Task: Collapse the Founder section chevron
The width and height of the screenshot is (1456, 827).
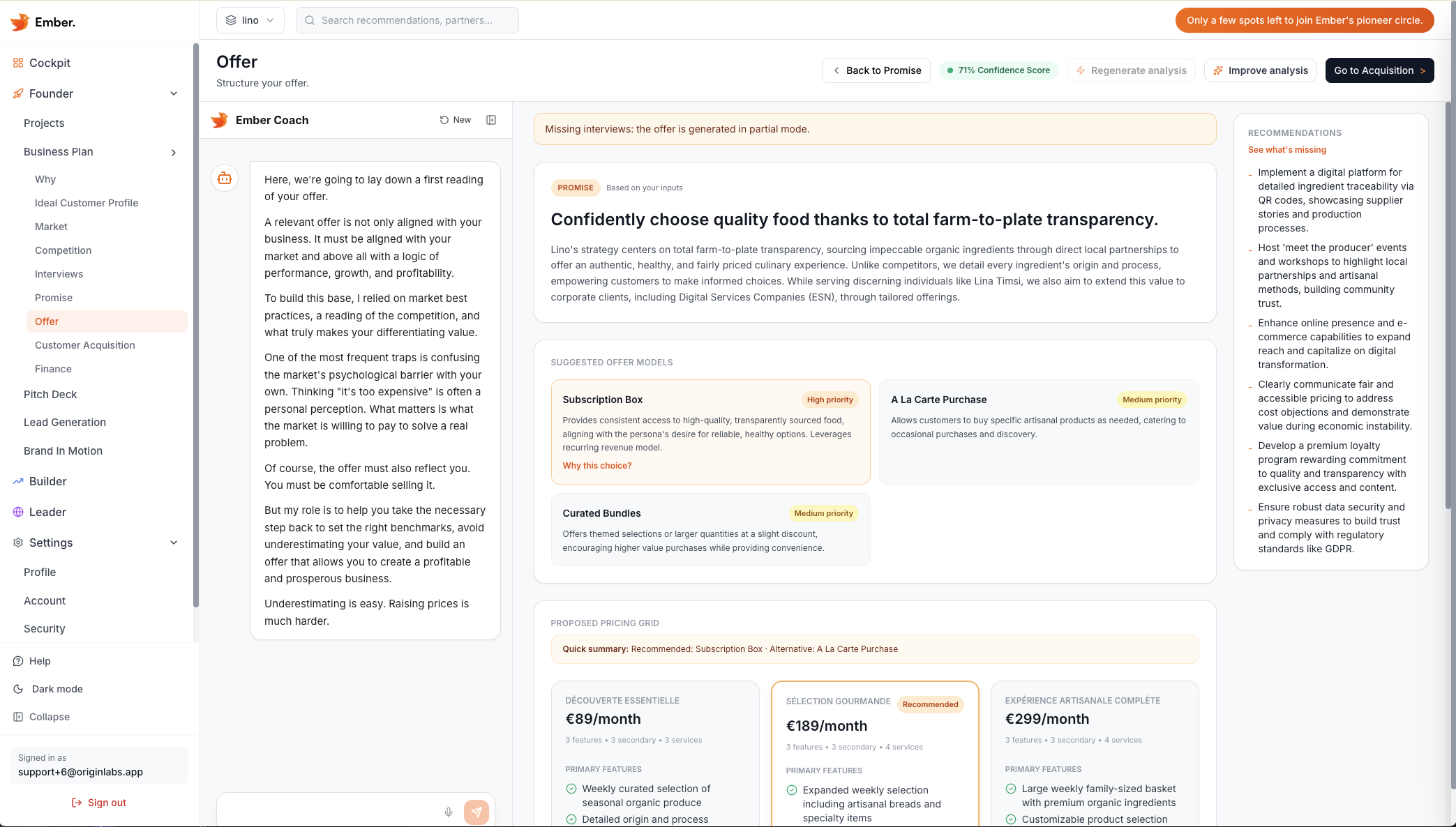Action: coord(174,93)
